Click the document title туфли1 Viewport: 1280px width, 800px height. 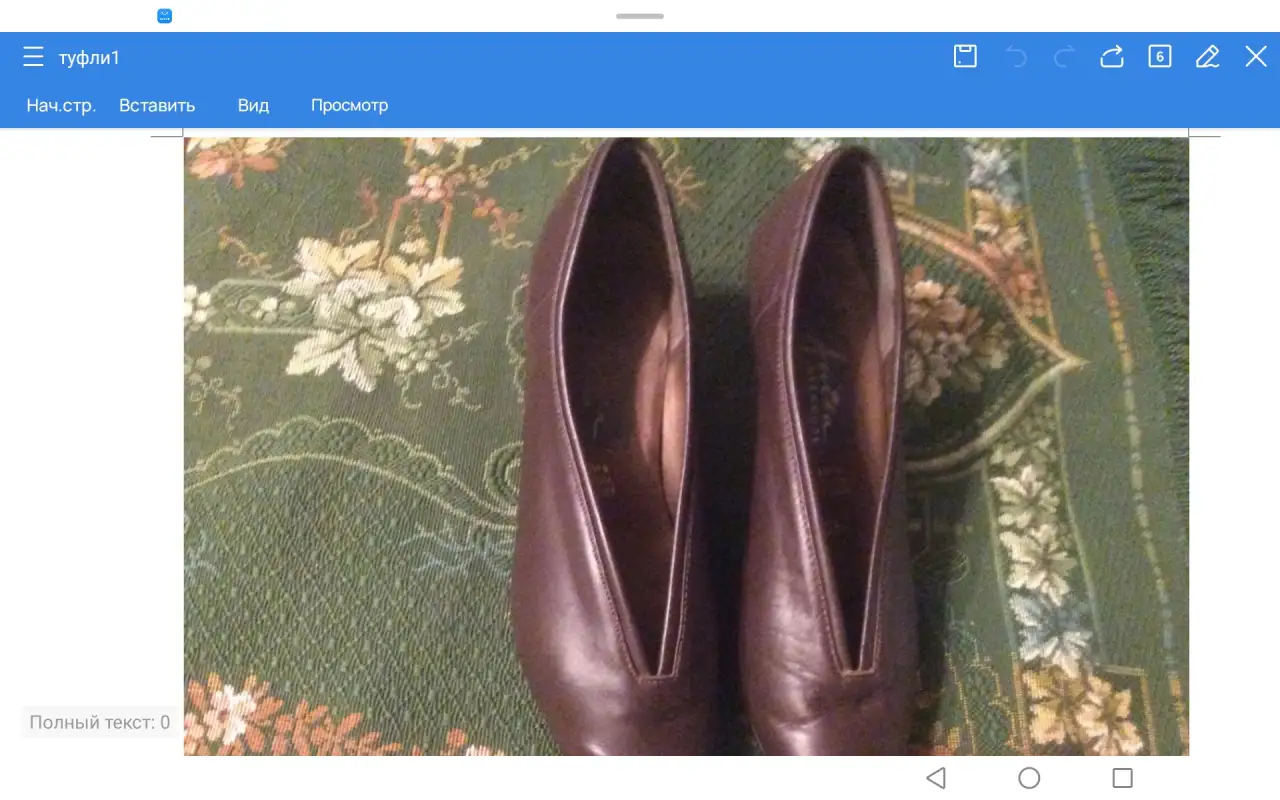click(x=89, y=58)
